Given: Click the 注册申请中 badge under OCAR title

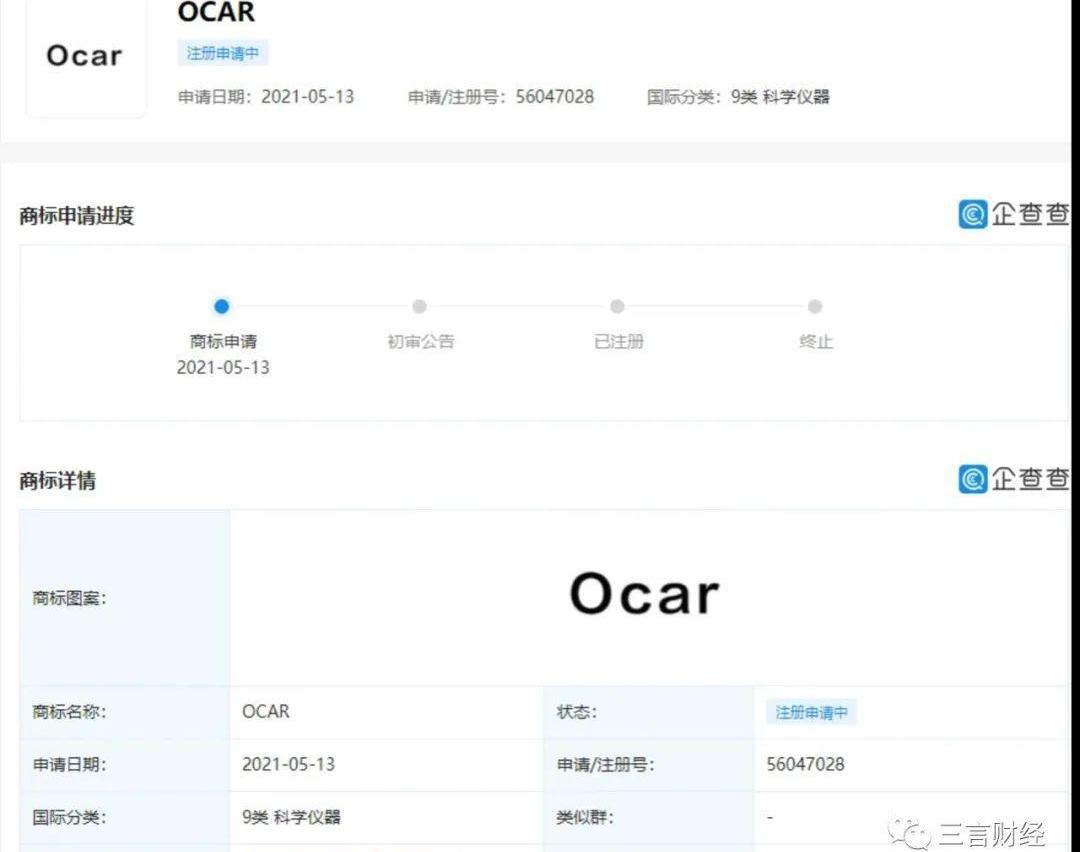Looking at the screenshot, I should [x=223, y=53].
